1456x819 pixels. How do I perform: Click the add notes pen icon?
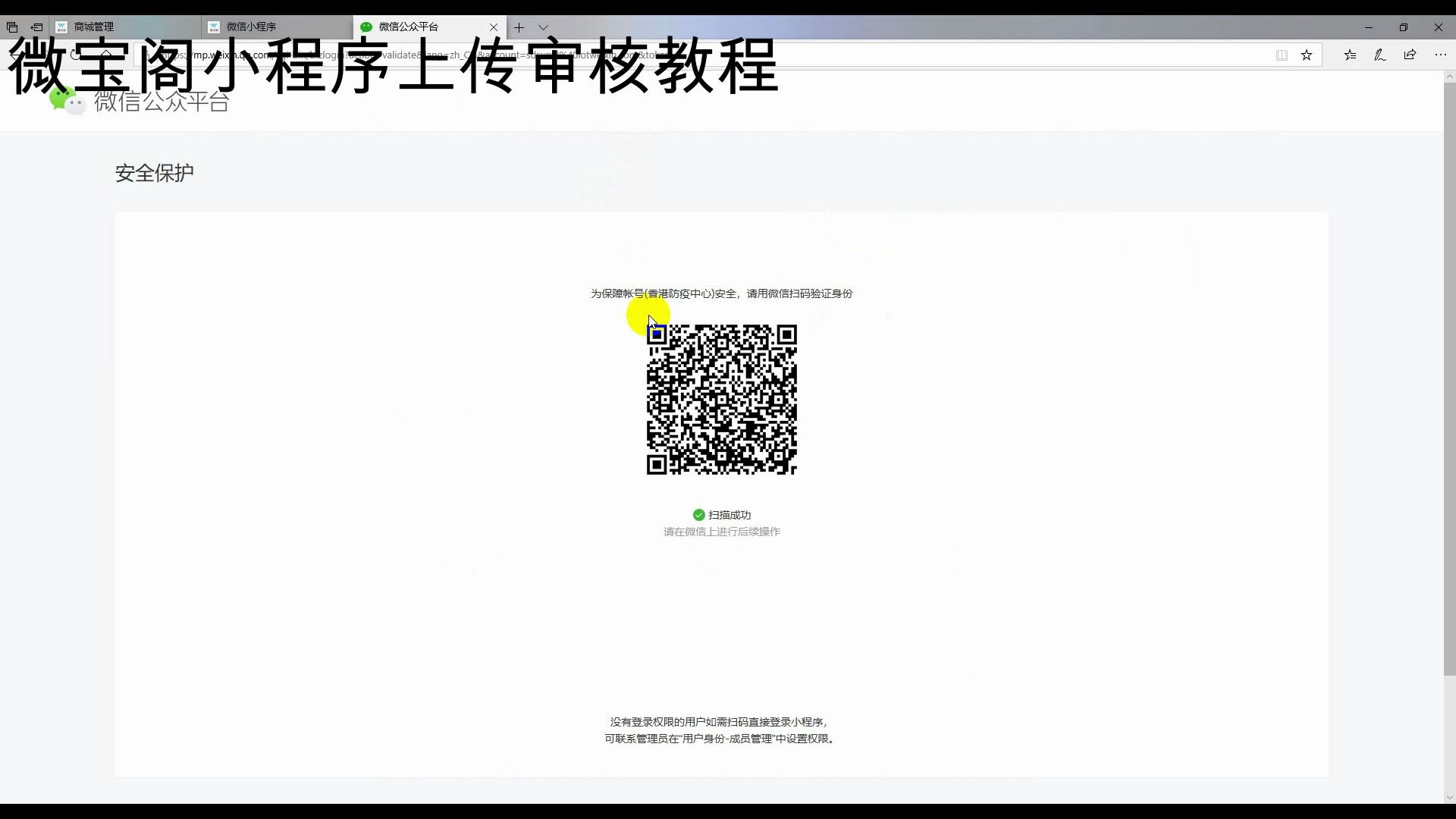pyautogui.click(x=1380, y=55)
